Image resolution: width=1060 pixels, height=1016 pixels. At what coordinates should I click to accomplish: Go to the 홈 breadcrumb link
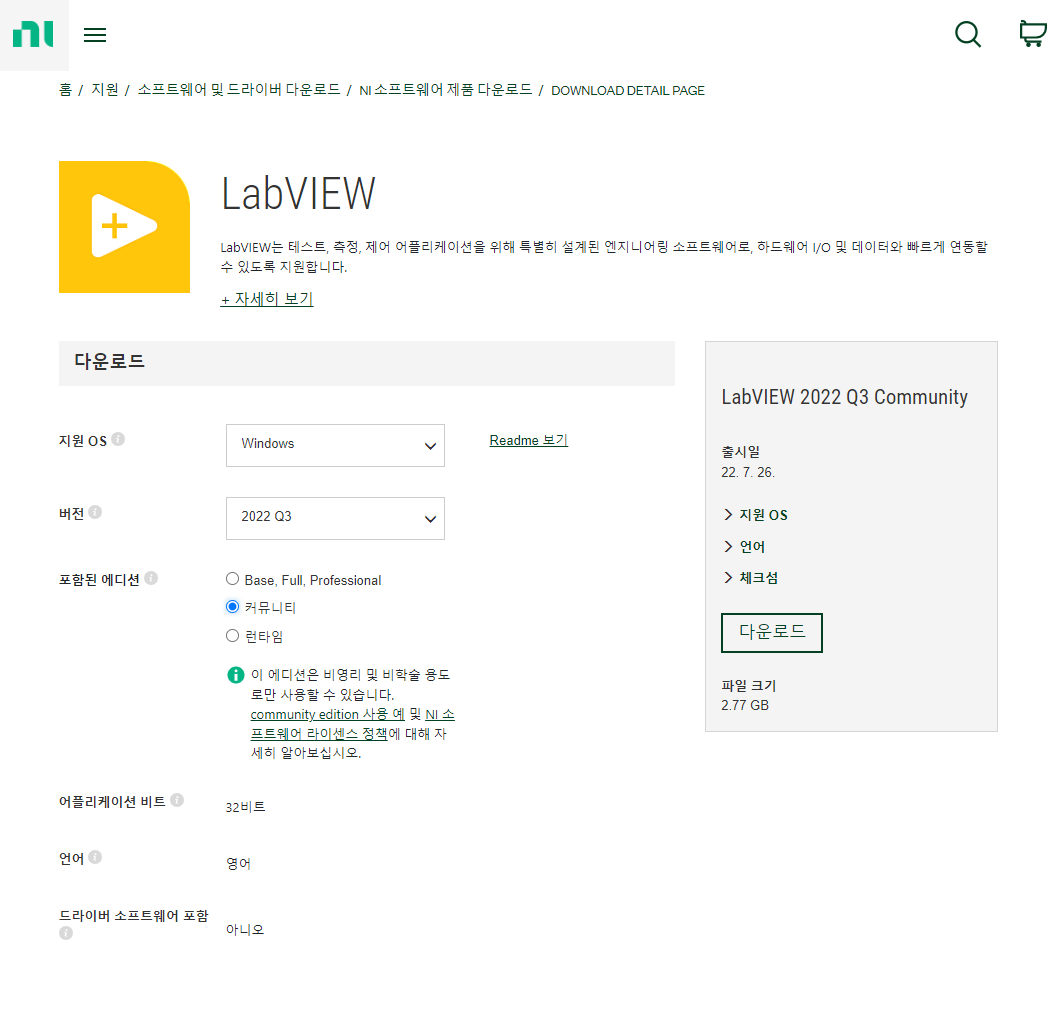64,90
